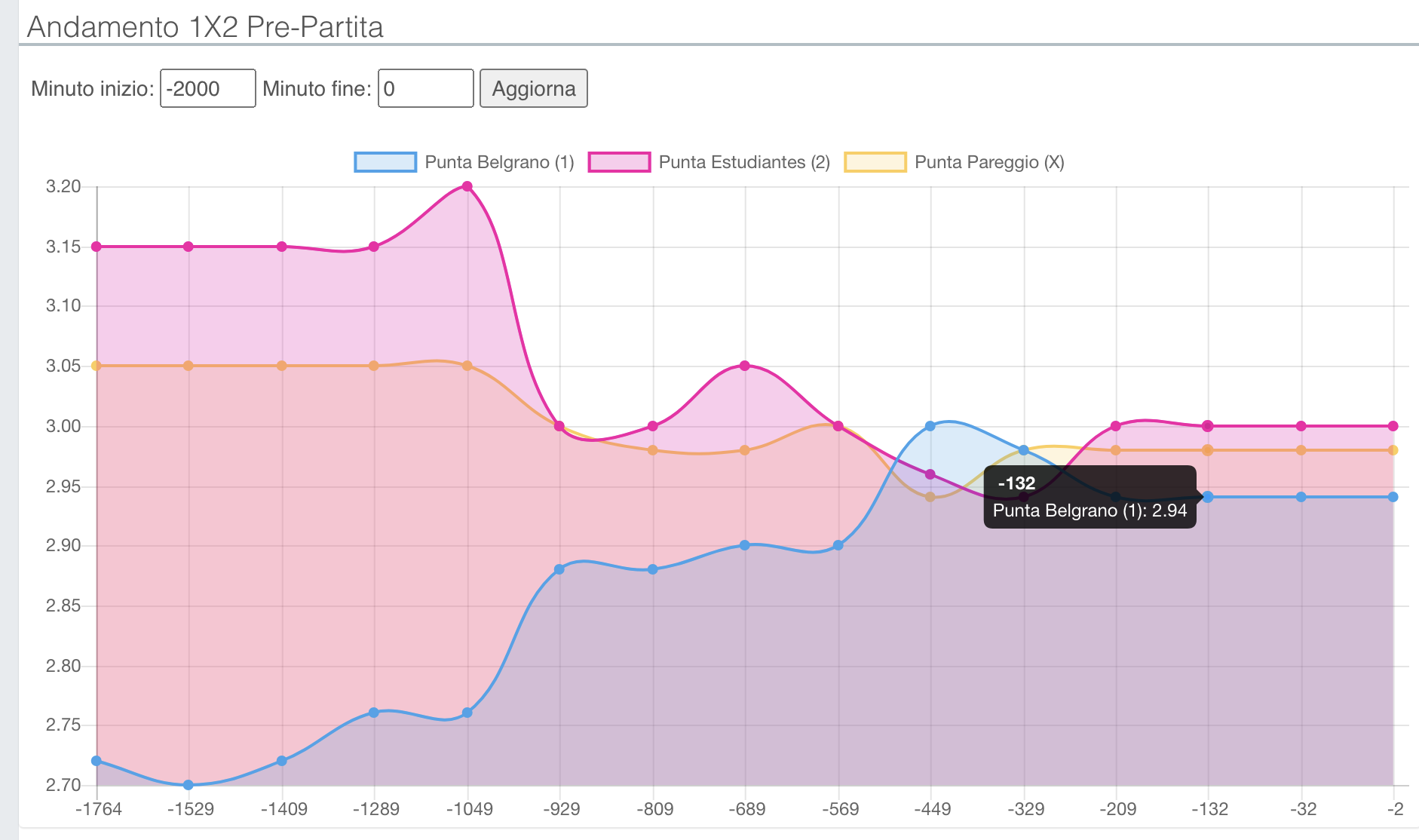Toggle the Punta Belgrano (1) legend label
This screenshot has width=1419, height=840.
pyautogui.click(x=499, y=162)
